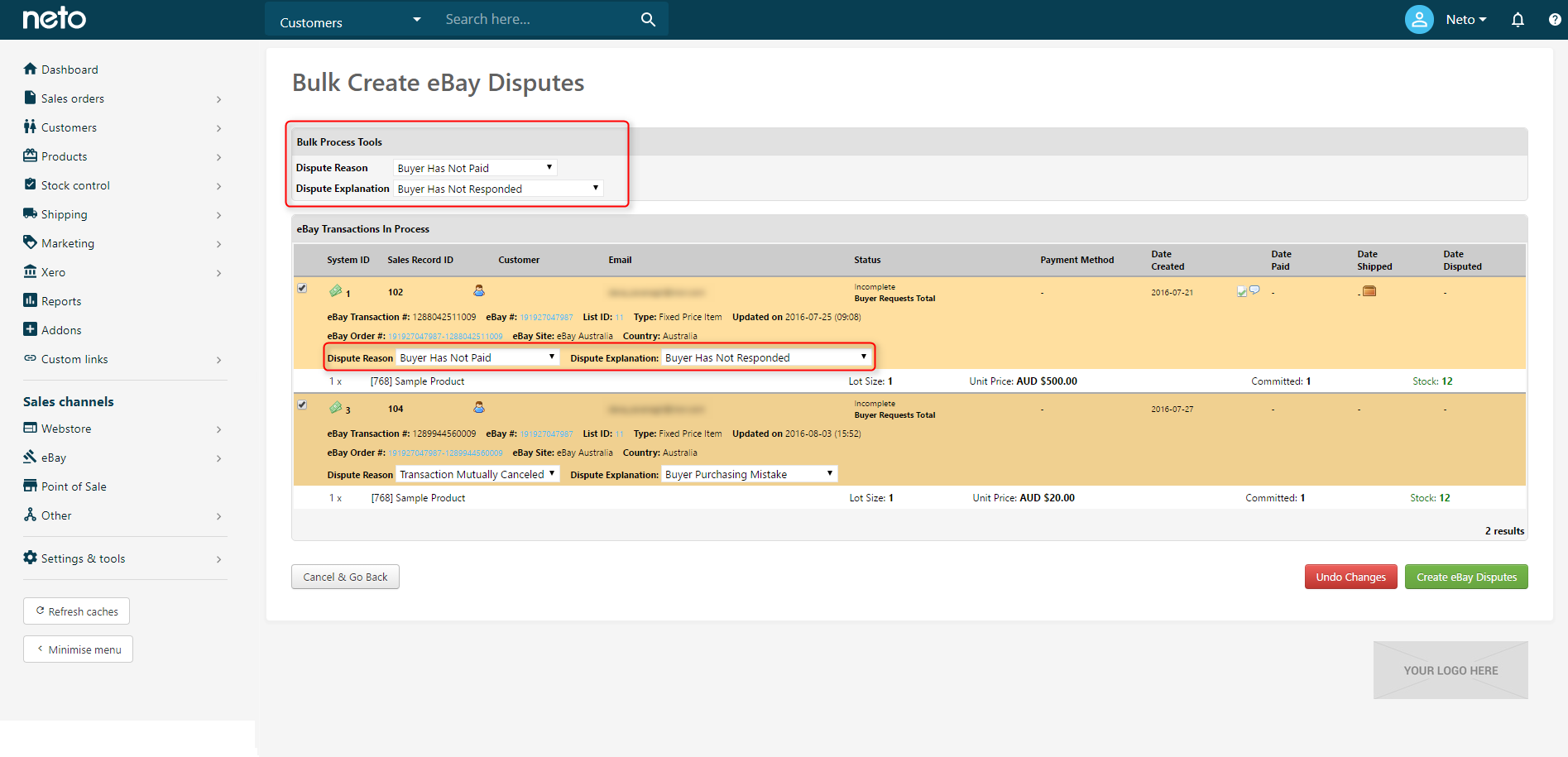The image size is (1568, 757).
Task: Click the Unit Price AUD $20.00 text
Action: (x=1024, y=498)
